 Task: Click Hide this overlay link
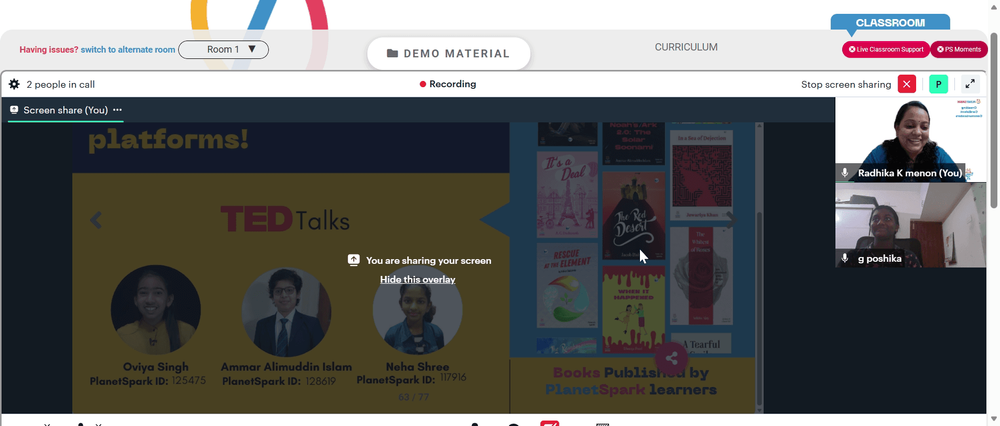click(x=417, y=279)
